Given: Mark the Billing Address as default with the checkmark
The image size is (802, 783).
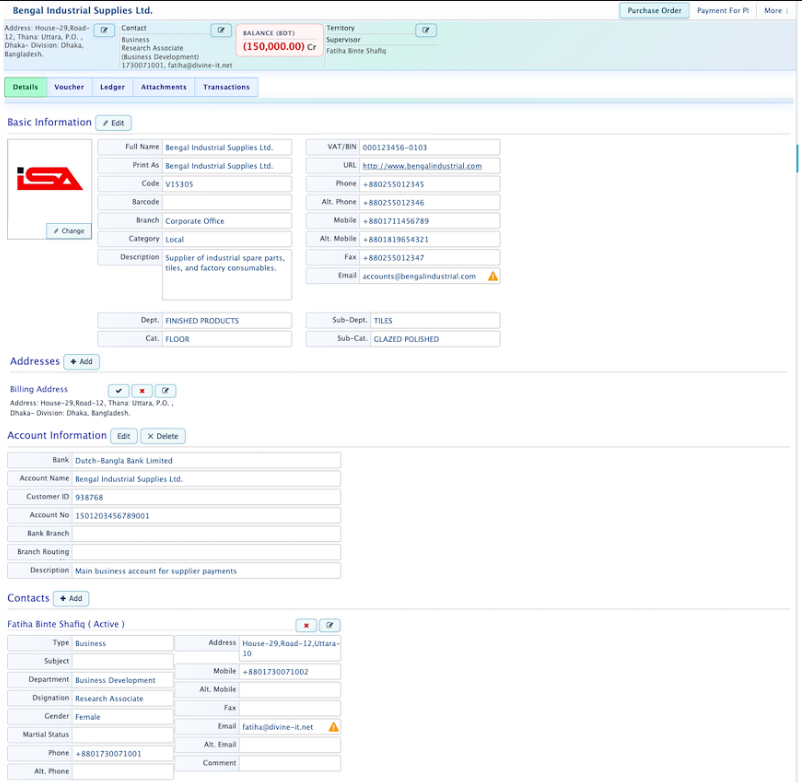Looking at the screenshot, I should point(119,391).
